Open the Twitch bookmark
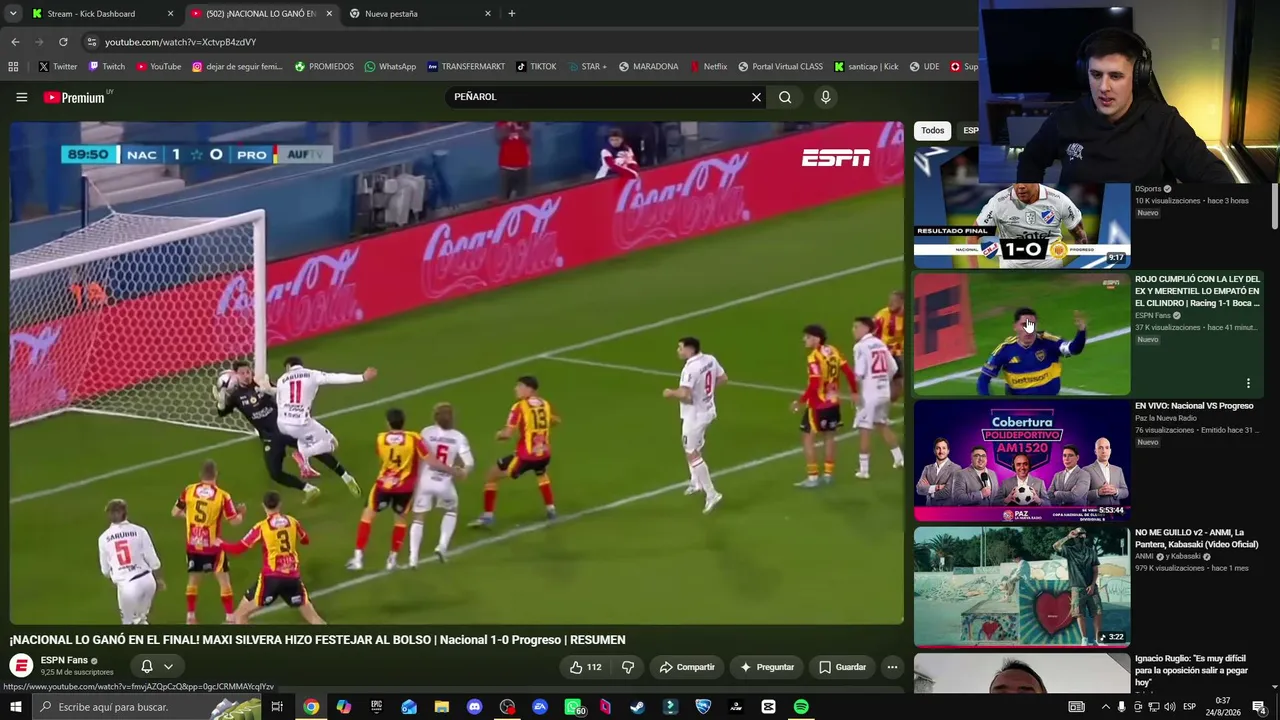This screenshot has width=1280, height=720. point(106,67)
